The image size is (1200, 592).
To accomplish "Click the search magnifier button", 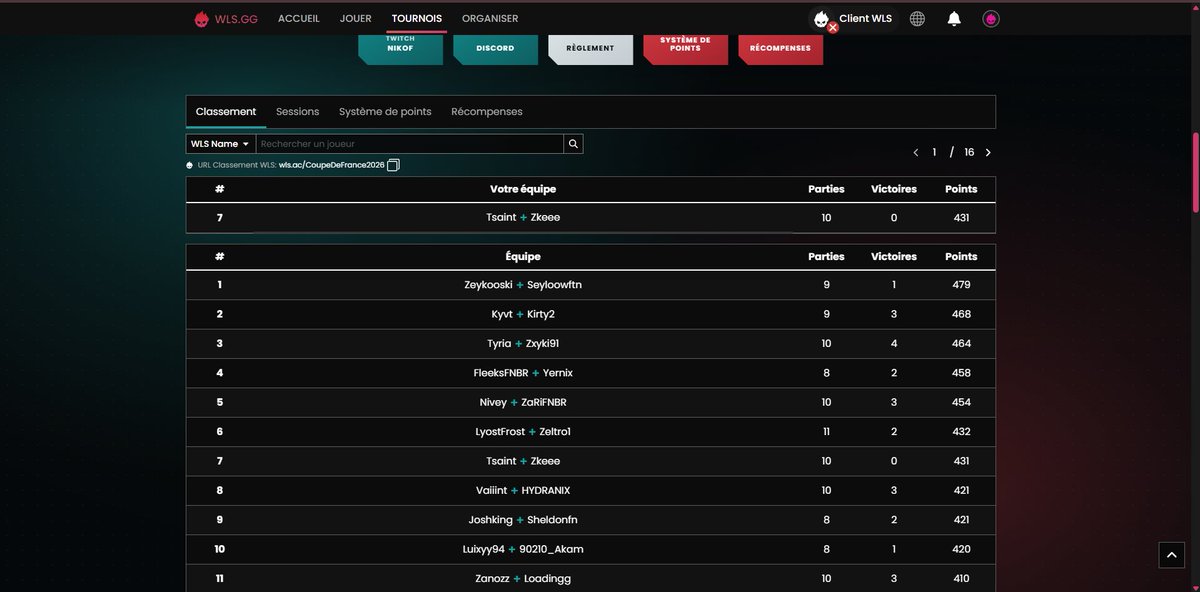I will [573, 144].
